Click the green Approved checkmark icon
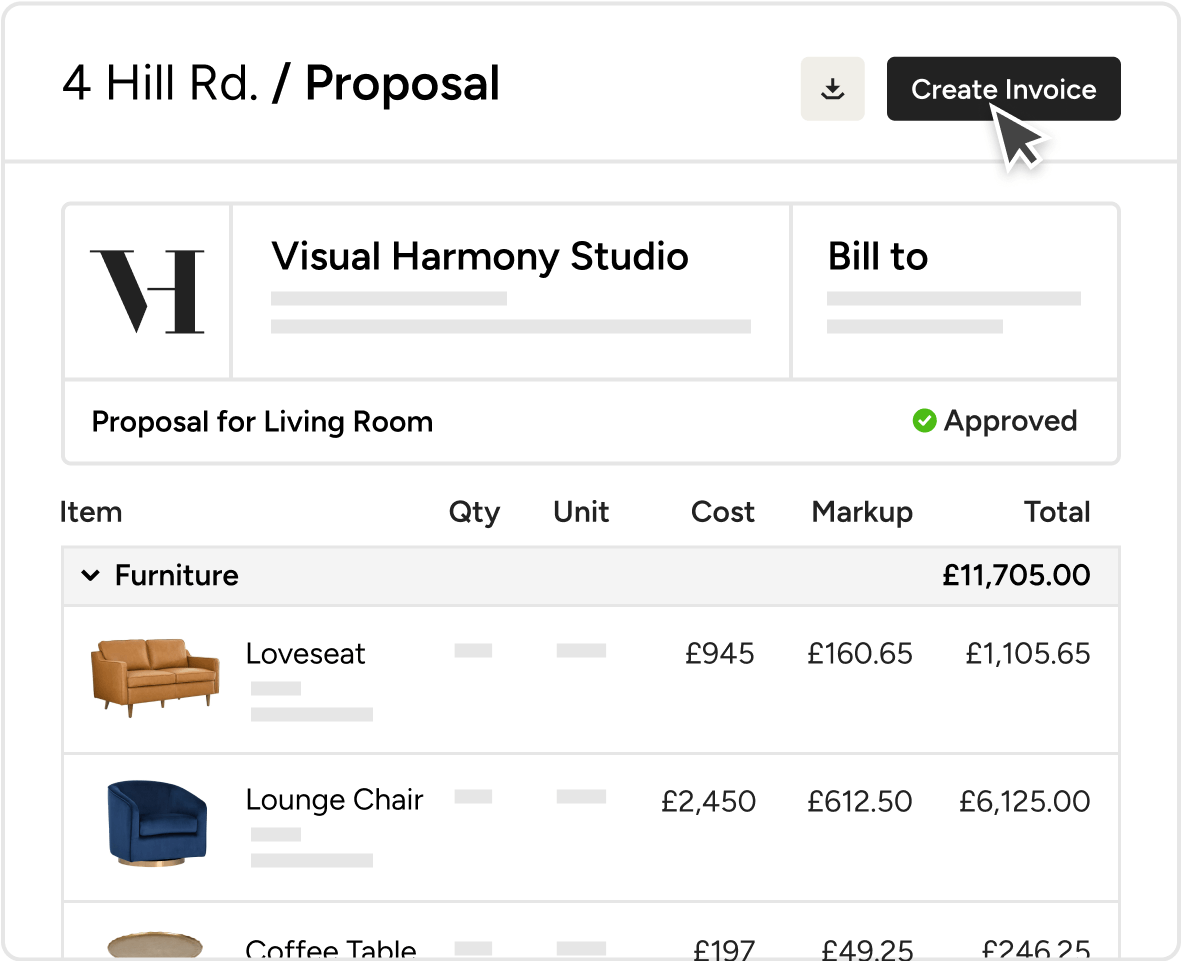Image resolution: width=1181 pixels, height=961 pixels. (924, 421)
